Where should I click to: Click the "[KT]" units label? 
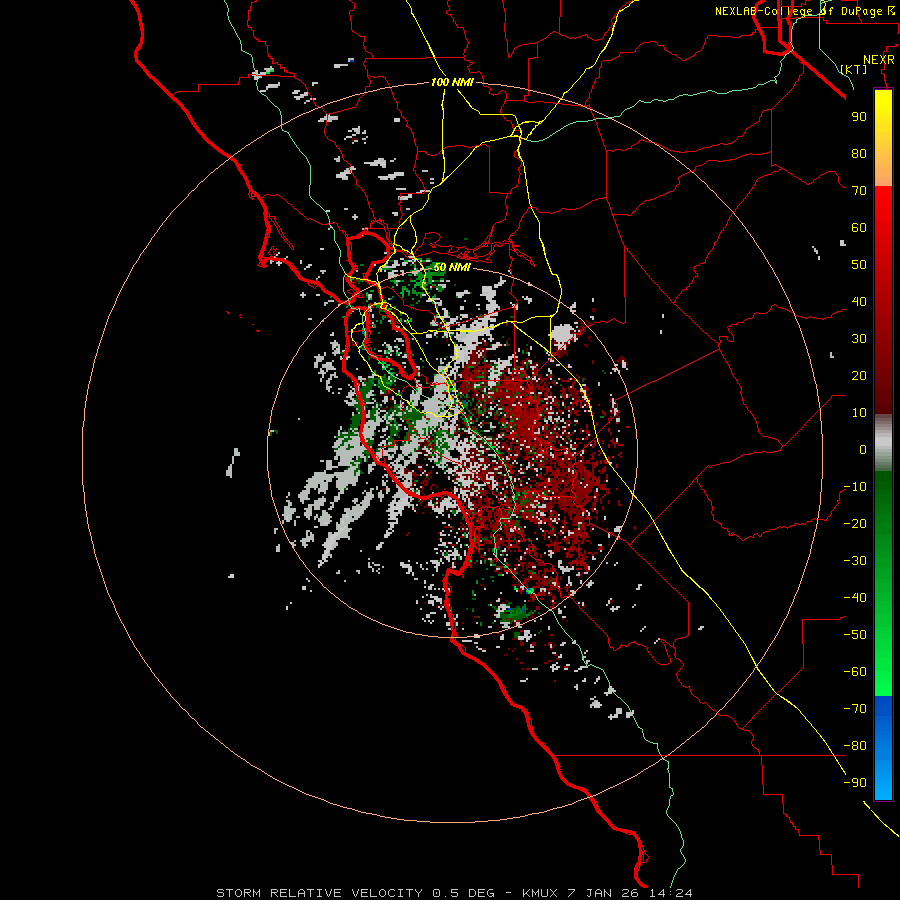point(854,69)
